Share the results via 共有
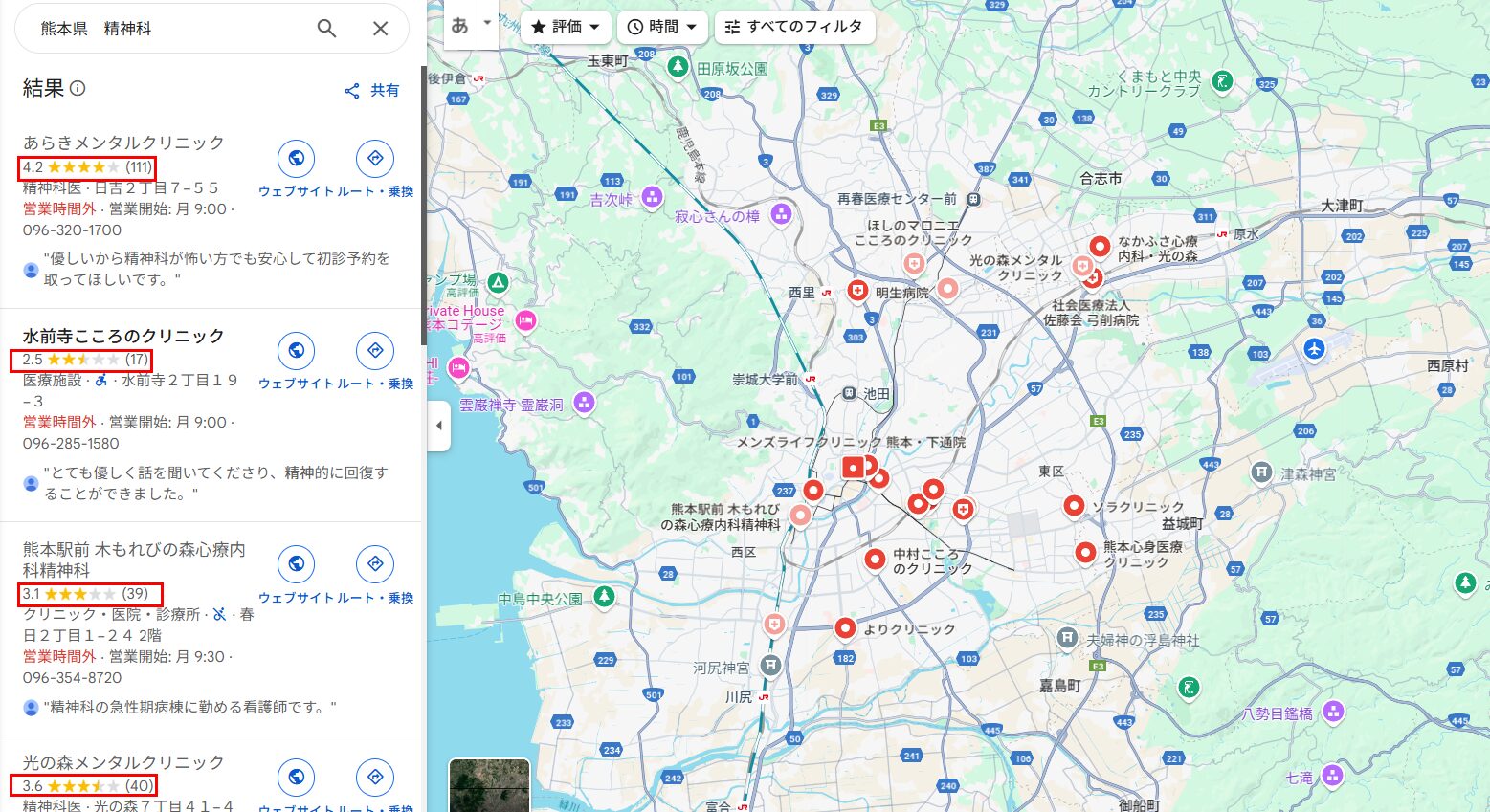This screenshot has height=812, width=1490. pyautogui.click(x=371, y=90)
